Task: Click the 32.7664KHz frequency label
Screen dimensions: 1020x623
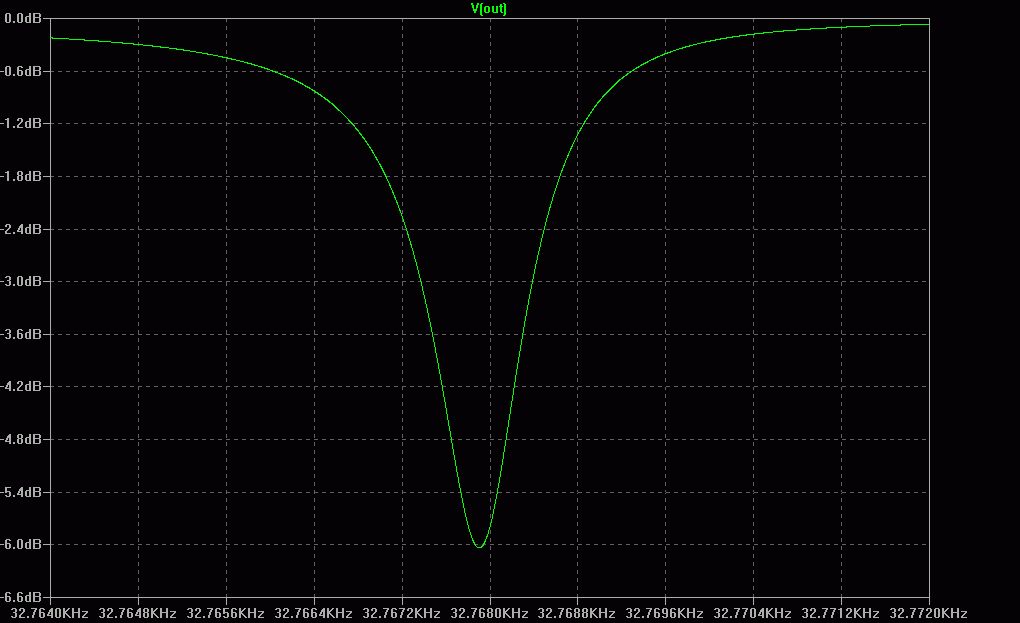Action: pos(313,613)
